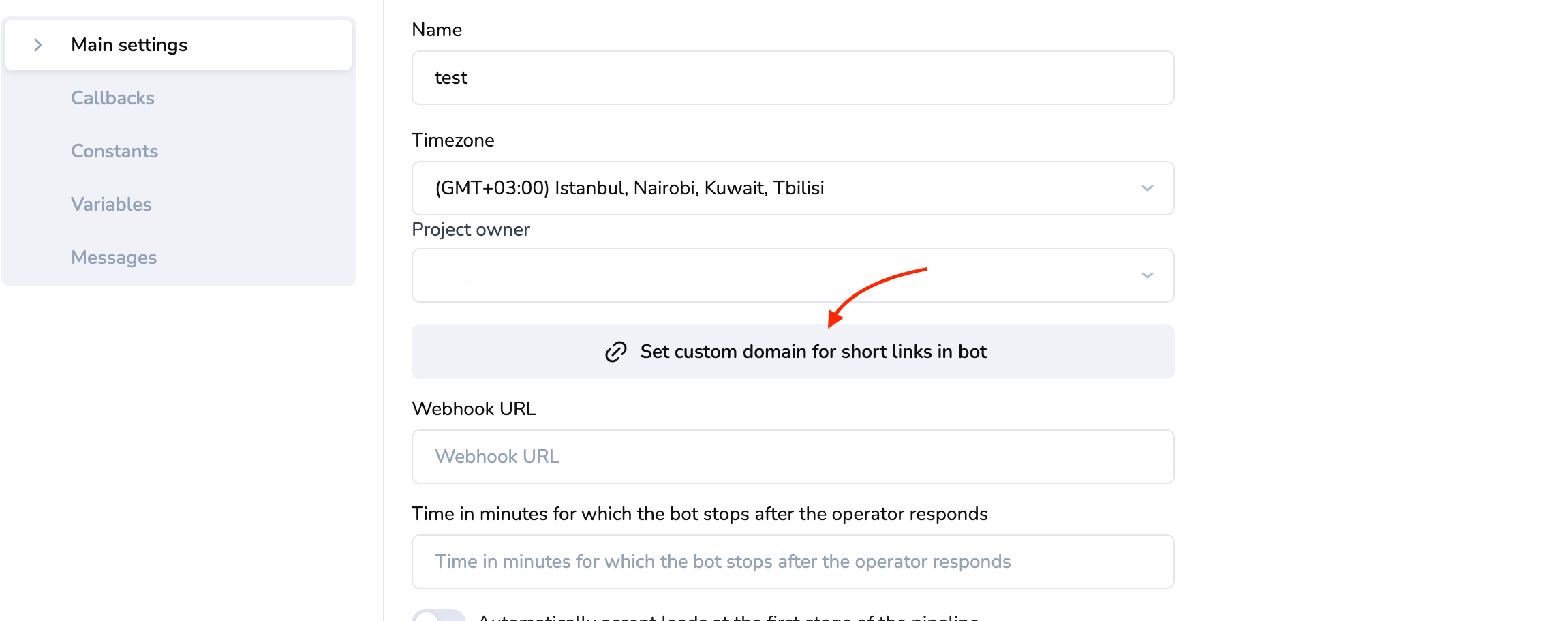Focus the bot stop time in minutes field
The image size is (1568, 621).
[x=792, y=562]
